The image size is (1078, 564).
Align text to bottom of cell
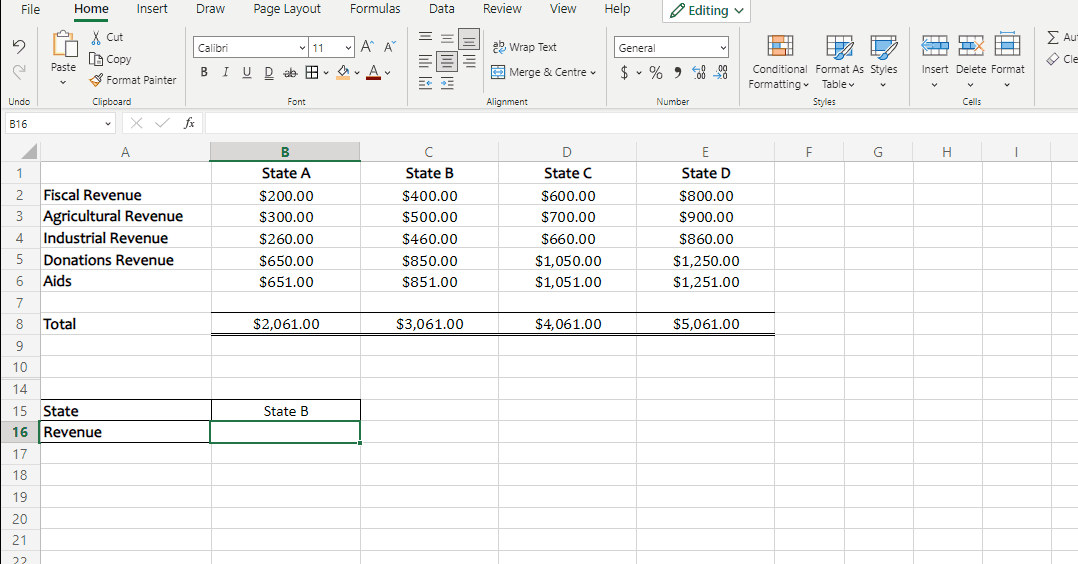[x=469, y=40]
